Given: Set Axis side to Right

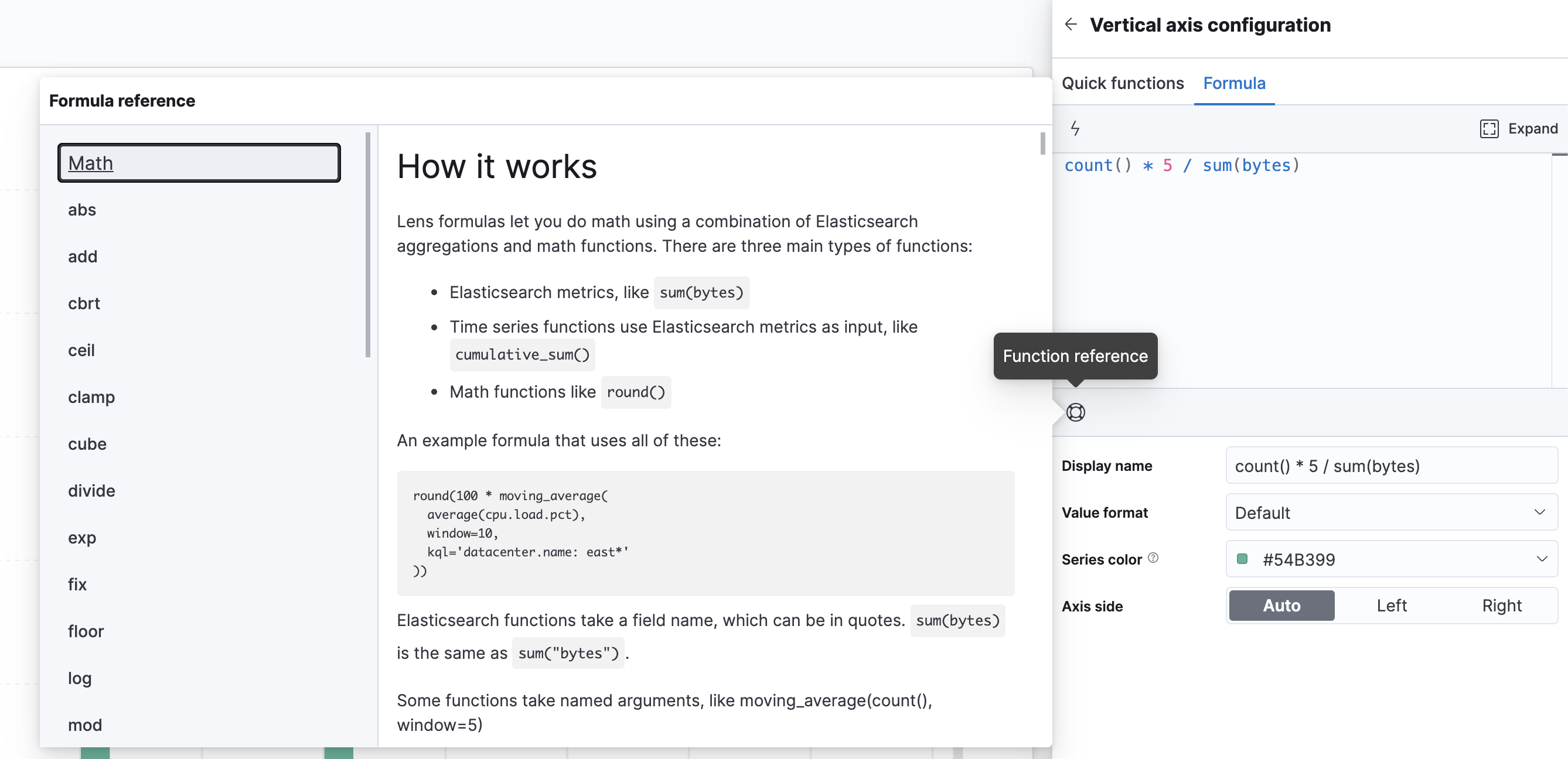Looking at the screenshot, I should coord(1501,606).
